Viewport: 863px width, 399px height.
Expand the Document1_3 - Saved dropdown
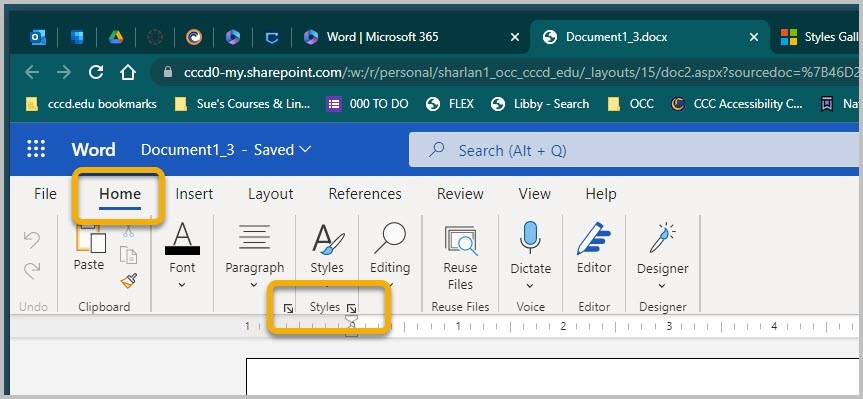click(x=226, y=150)
